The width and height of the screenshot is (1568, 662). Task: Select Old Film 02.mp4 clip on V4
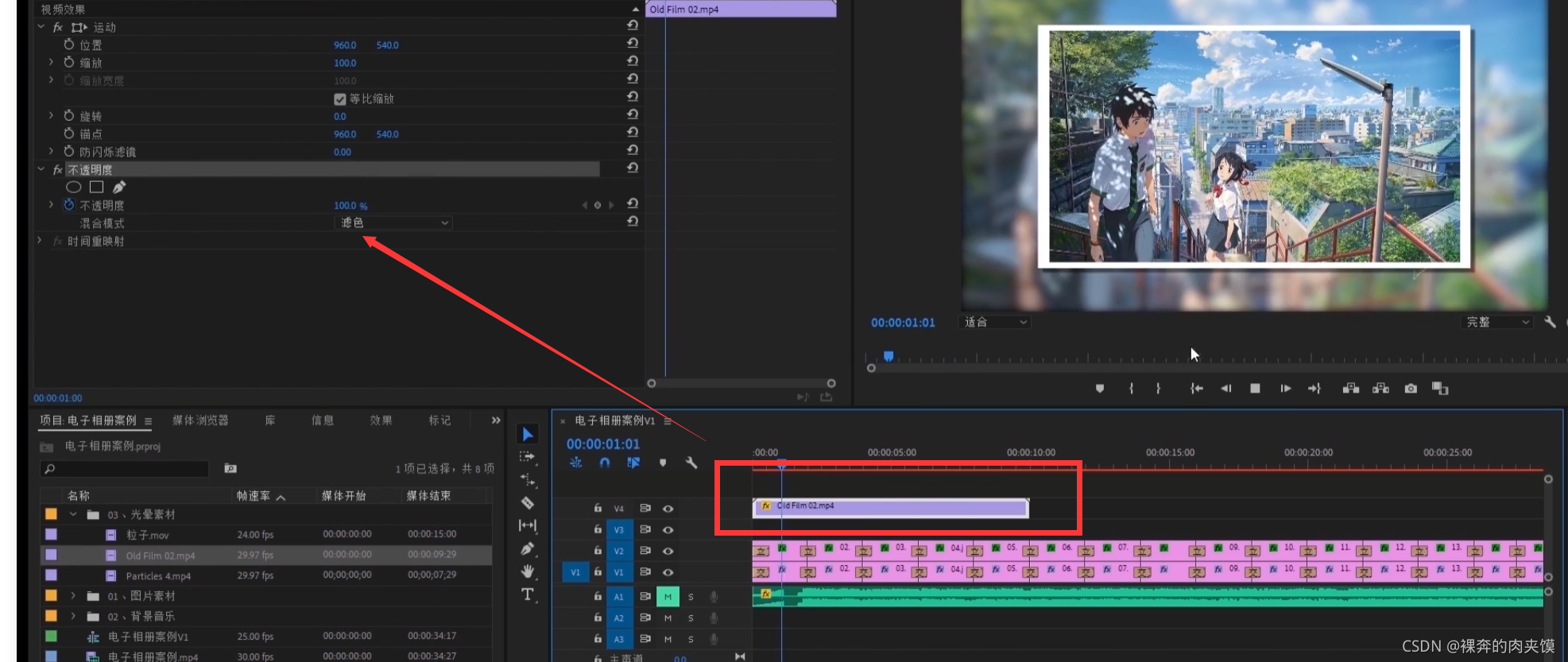click(891, 507)
